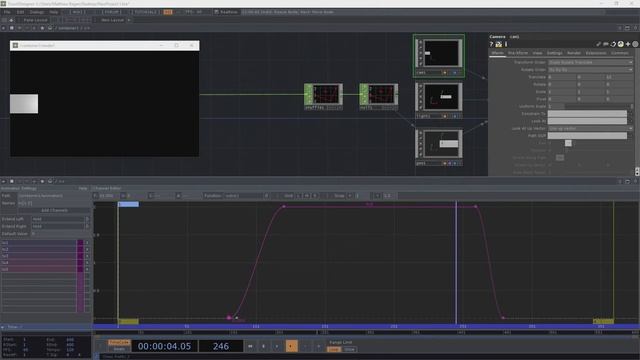The width and height of the screenshot is (640, 360).
Task: Toggle the bottom left-side flag on geo1
Action: 420,155
